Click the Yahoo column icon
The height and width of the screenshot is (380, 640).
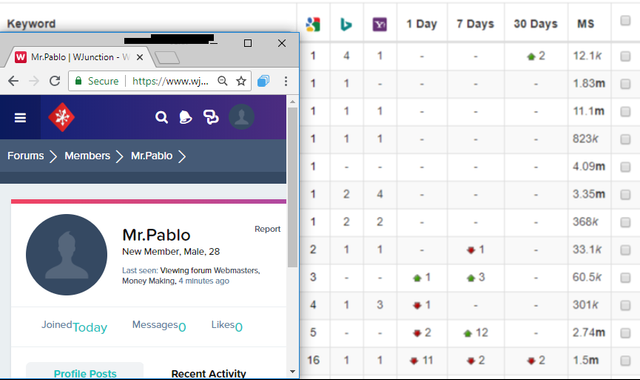[380, 24]
